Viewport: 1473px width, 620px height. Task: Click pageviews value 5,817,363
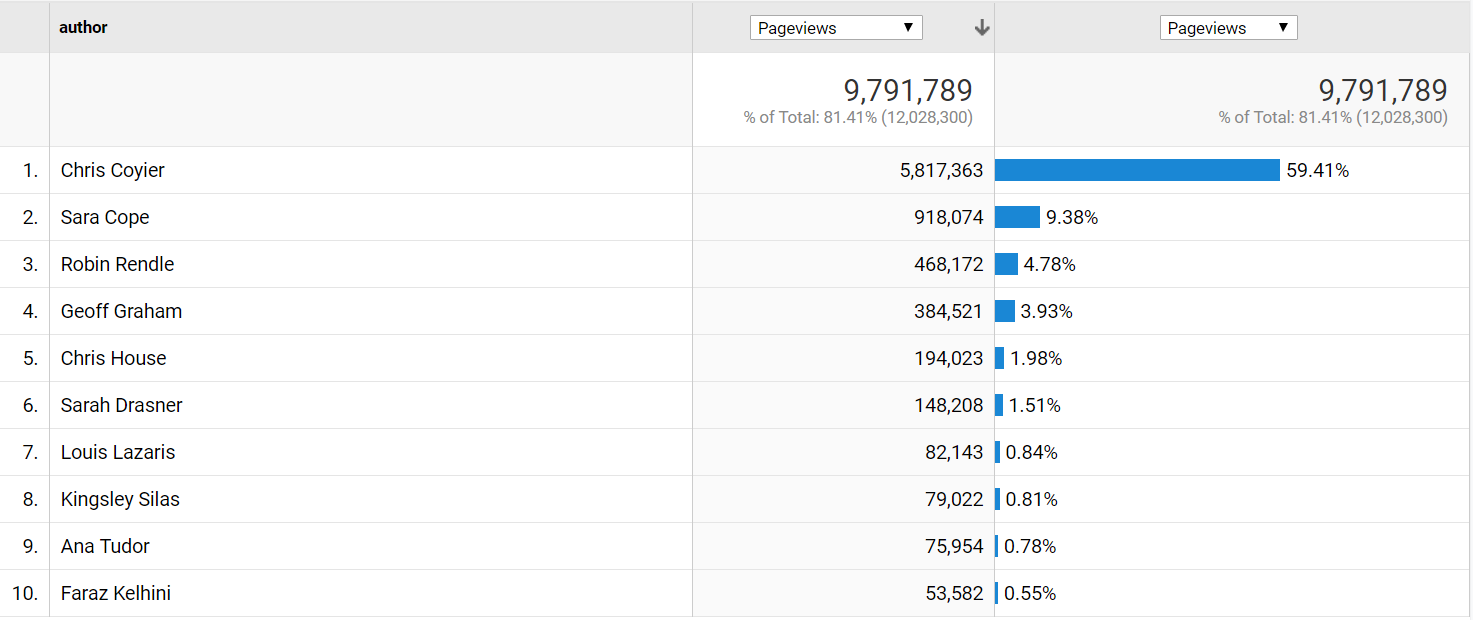pos(941,170)
